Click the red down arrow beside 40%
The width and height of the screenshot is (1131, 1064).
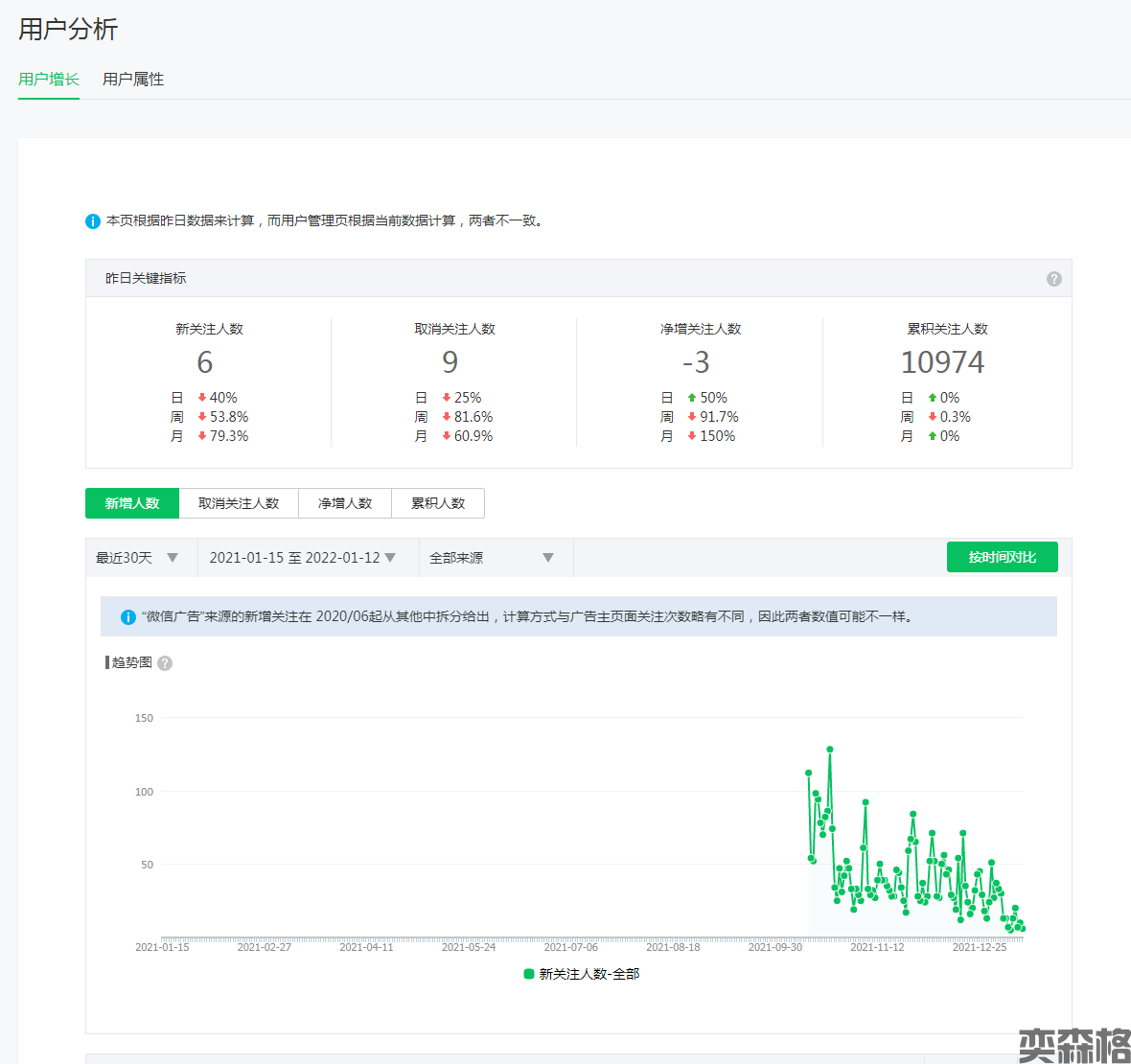click(x=202, y=398)
